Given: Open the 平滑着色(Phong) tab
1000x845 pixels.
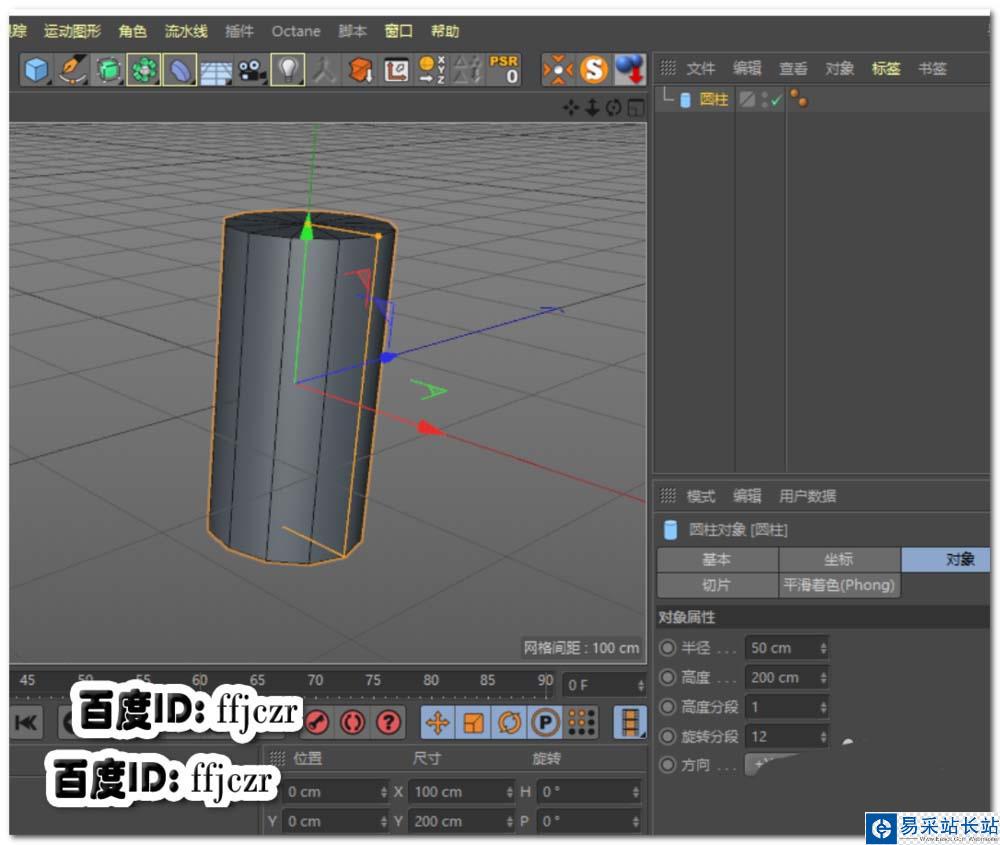Looking at the screenshot, I should coord(839,585).
